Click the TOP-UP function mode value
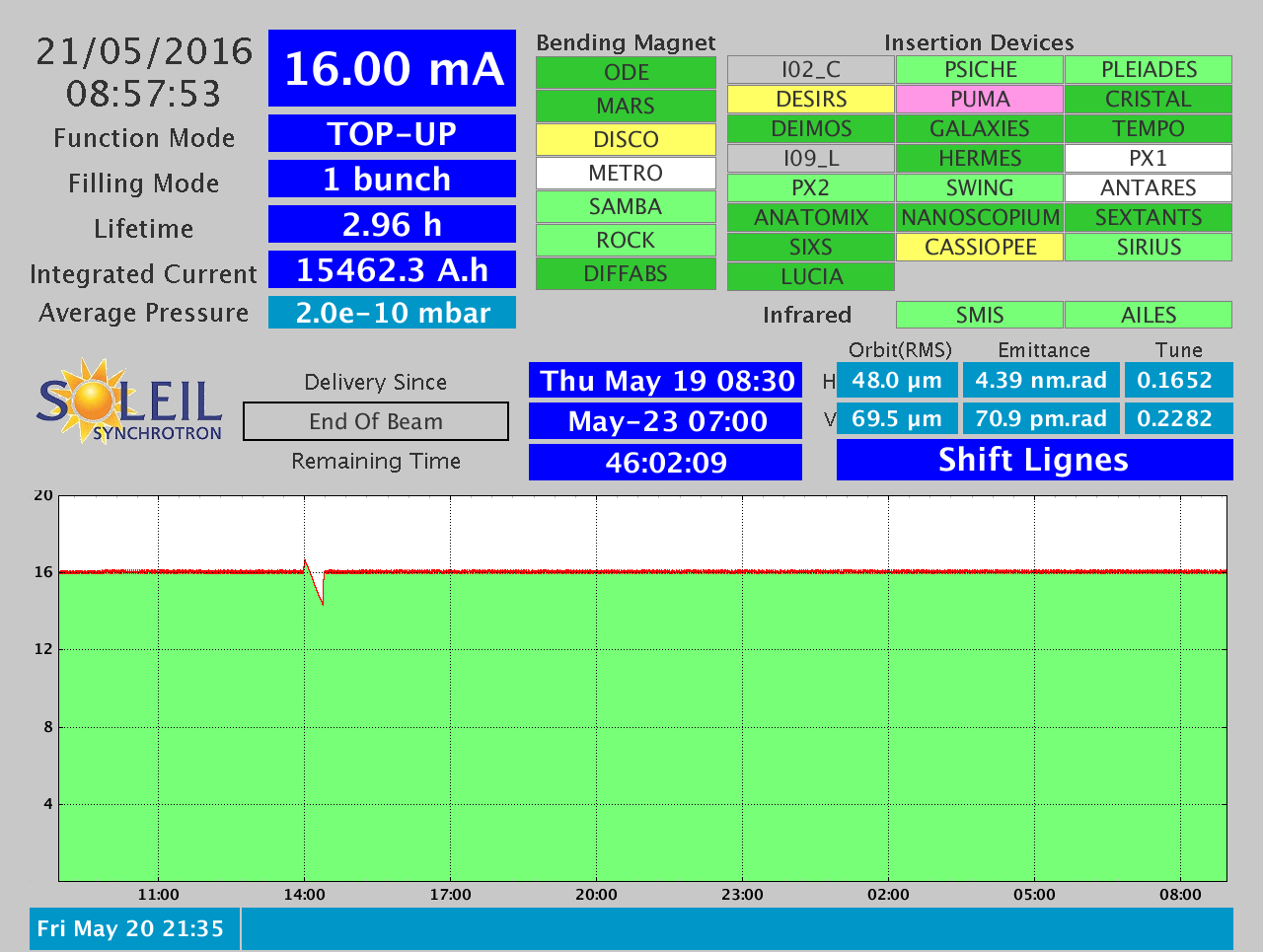This screenshot has width=1263, height=952. coord(392,133)
